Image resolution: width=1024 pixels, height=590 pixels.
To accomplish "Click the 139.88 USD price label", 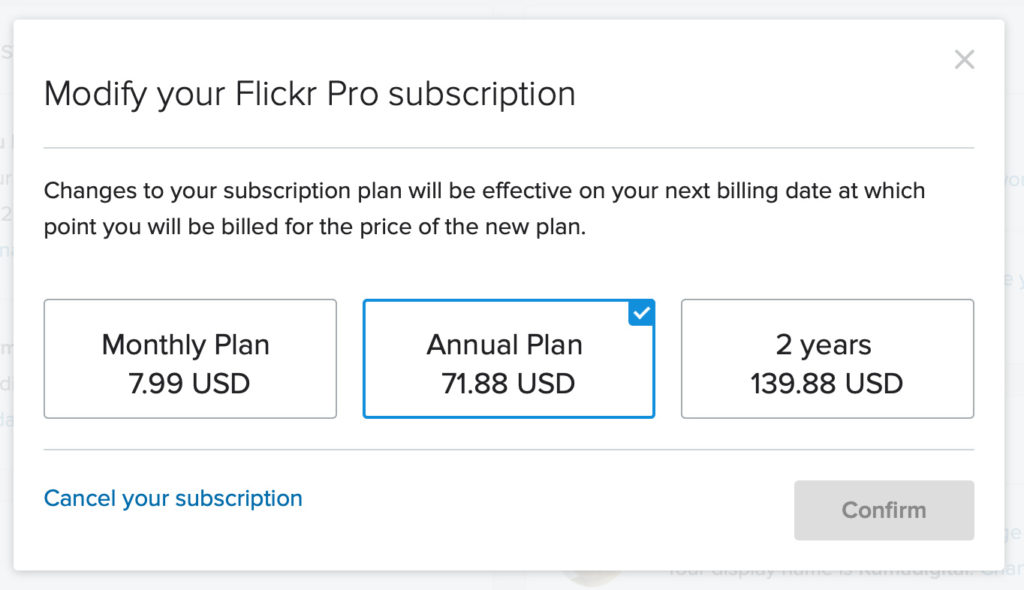I will [826, 383].
